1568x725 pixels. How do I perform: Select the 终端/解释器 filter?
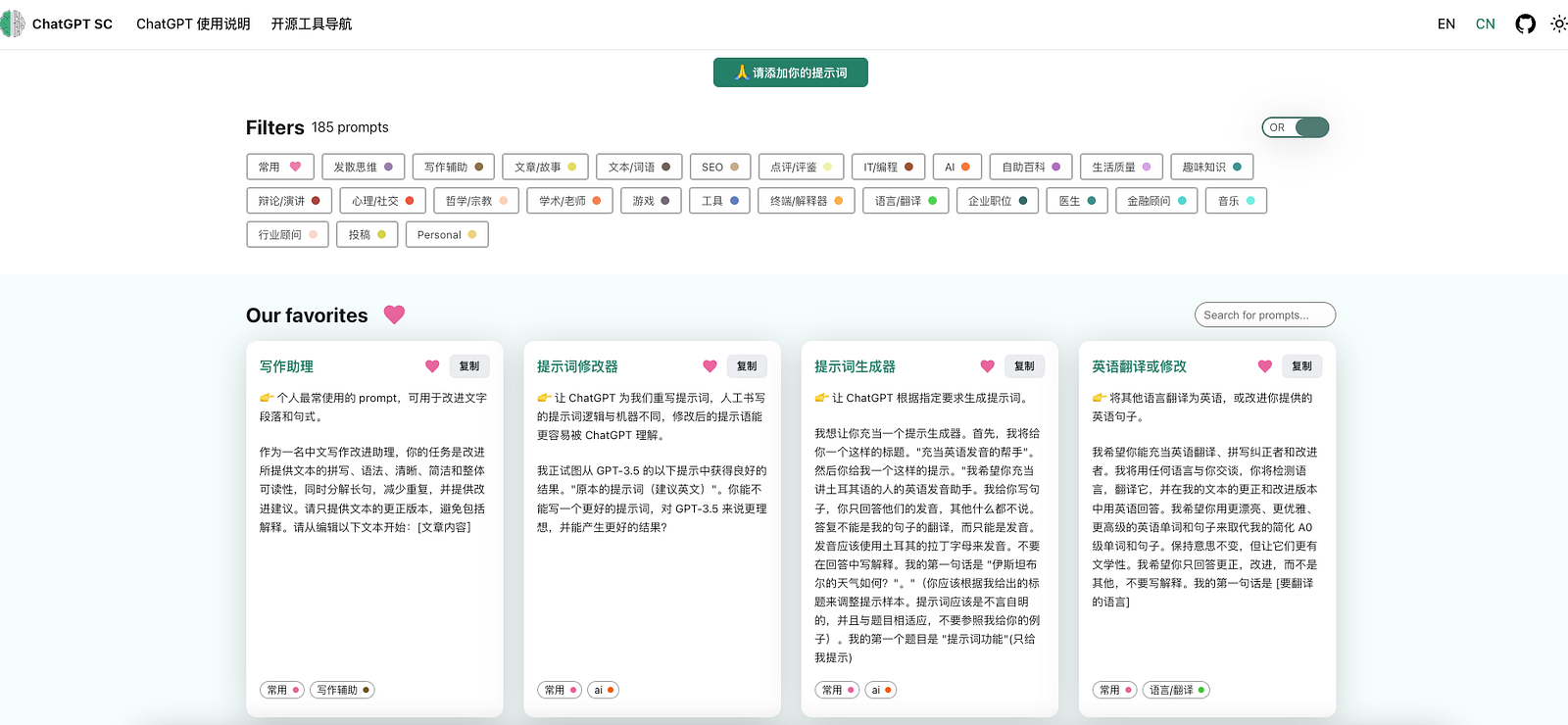pyautogui.click(x=807, y=201)
